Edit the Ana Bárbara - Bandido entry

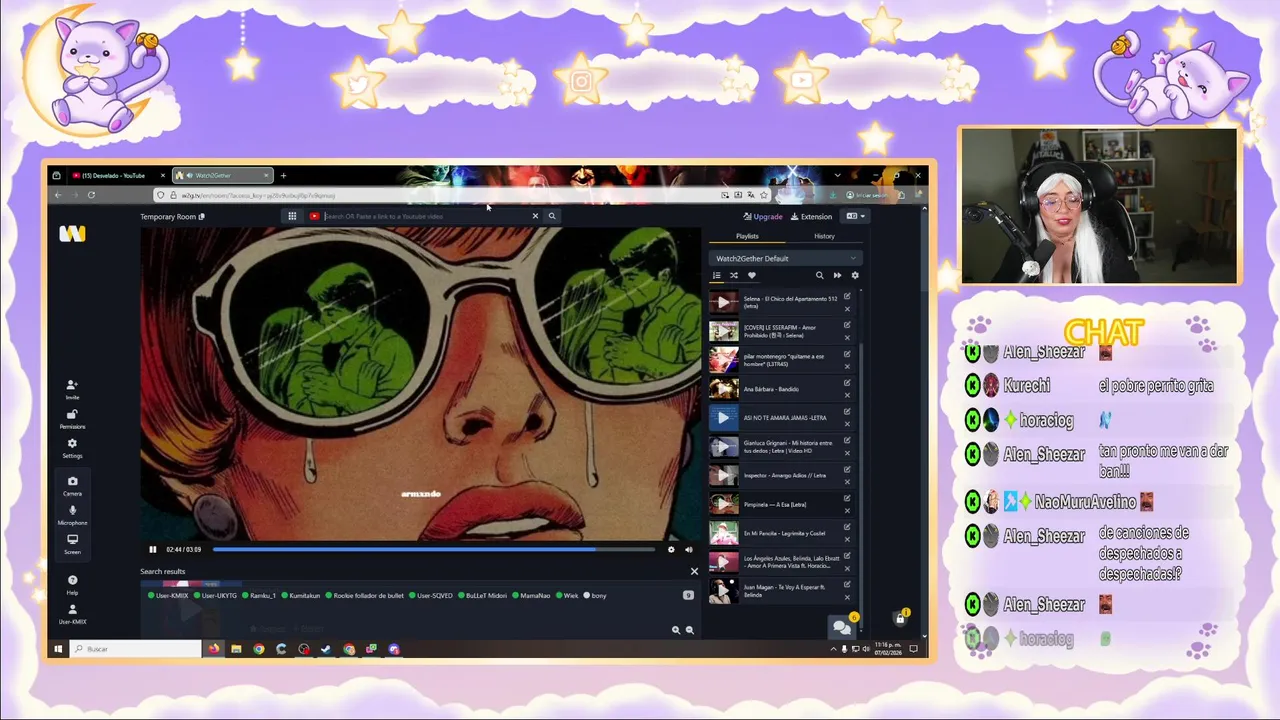(847, 383)
